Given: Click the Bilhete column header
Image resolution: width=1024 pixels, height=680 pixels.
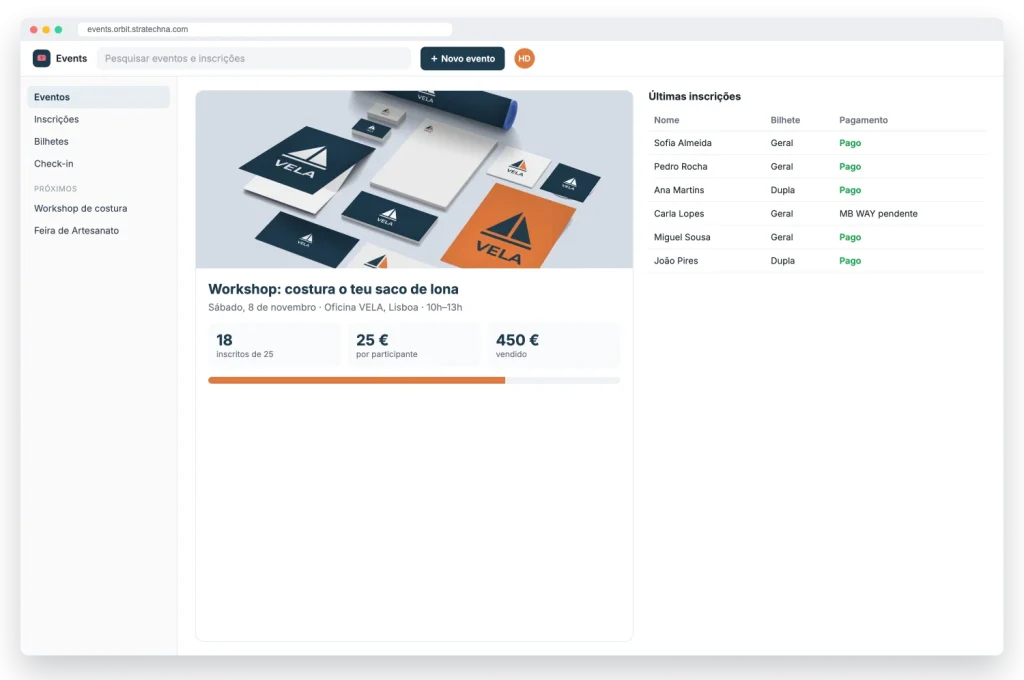Looking at the screenshot, I should coord(785,120).
